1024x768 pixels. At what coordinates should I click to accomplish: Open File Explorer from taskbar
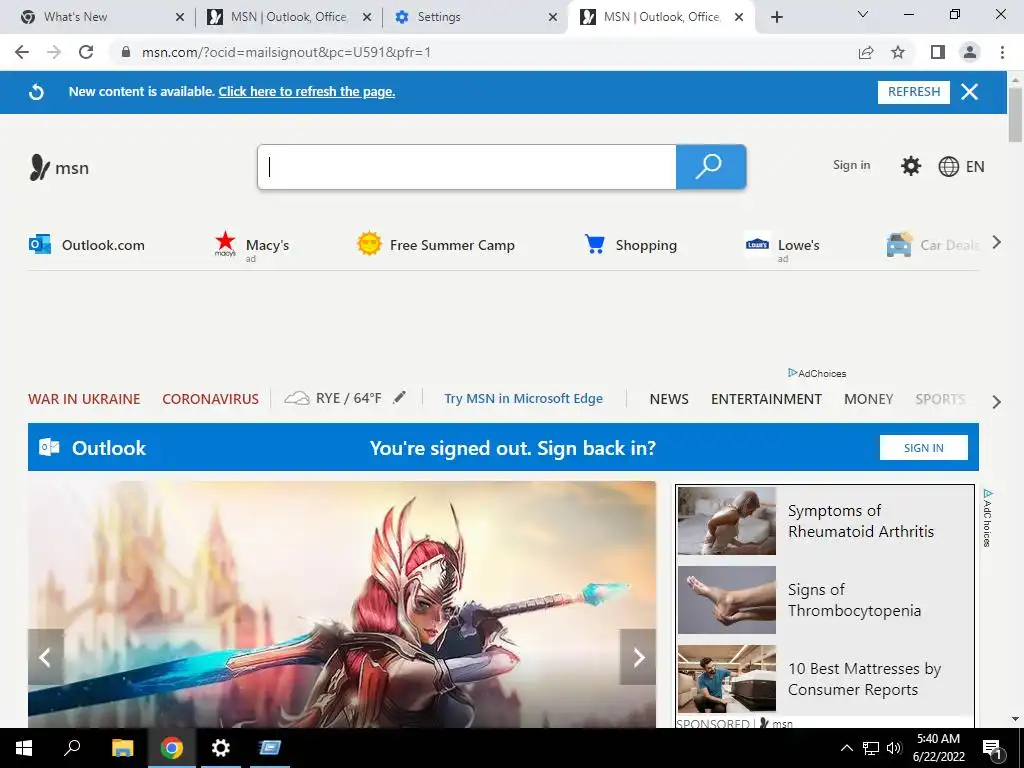(122, 748)
